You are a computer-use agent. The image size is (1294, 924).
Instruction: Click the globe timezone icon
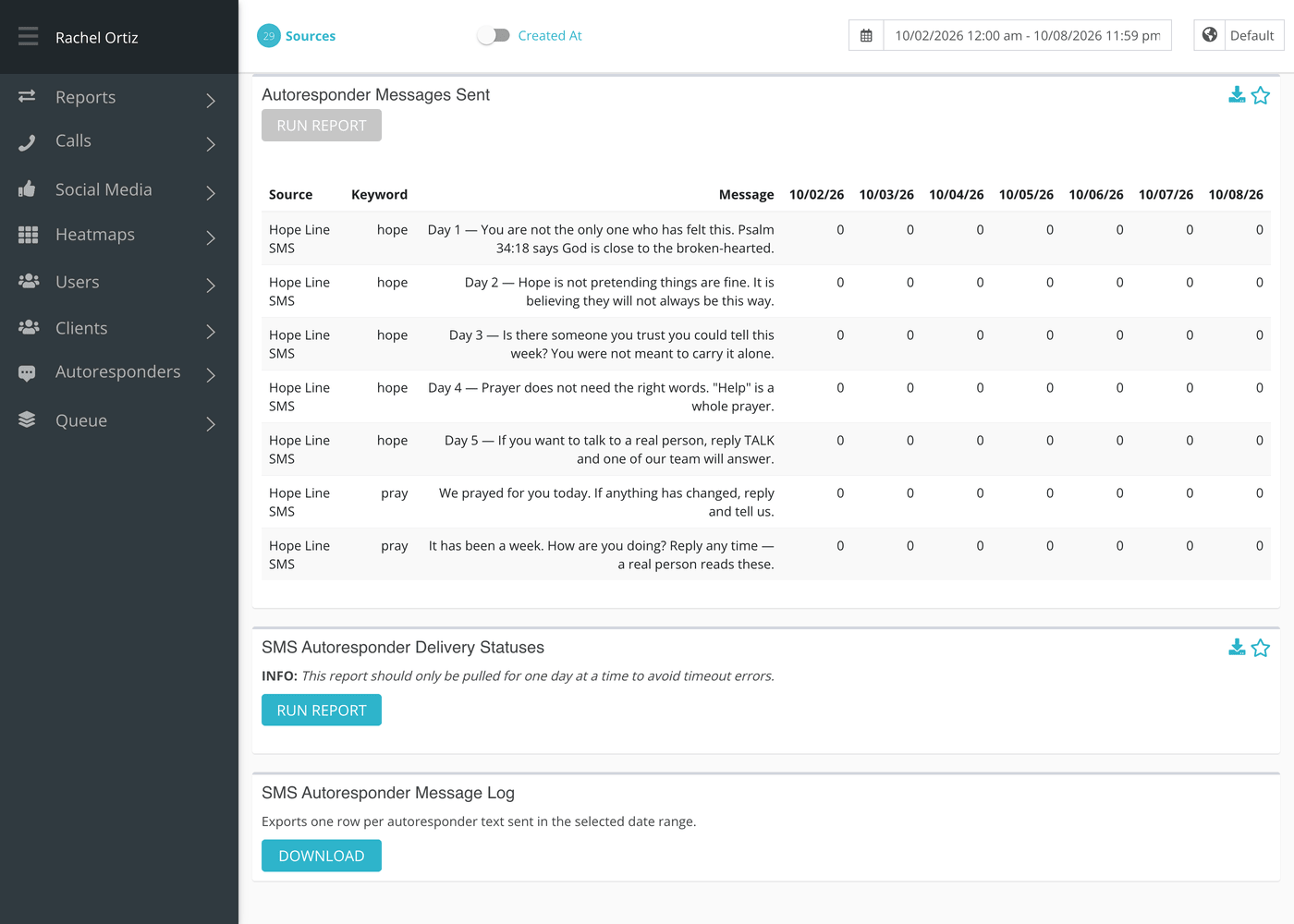pos(1210,35)
